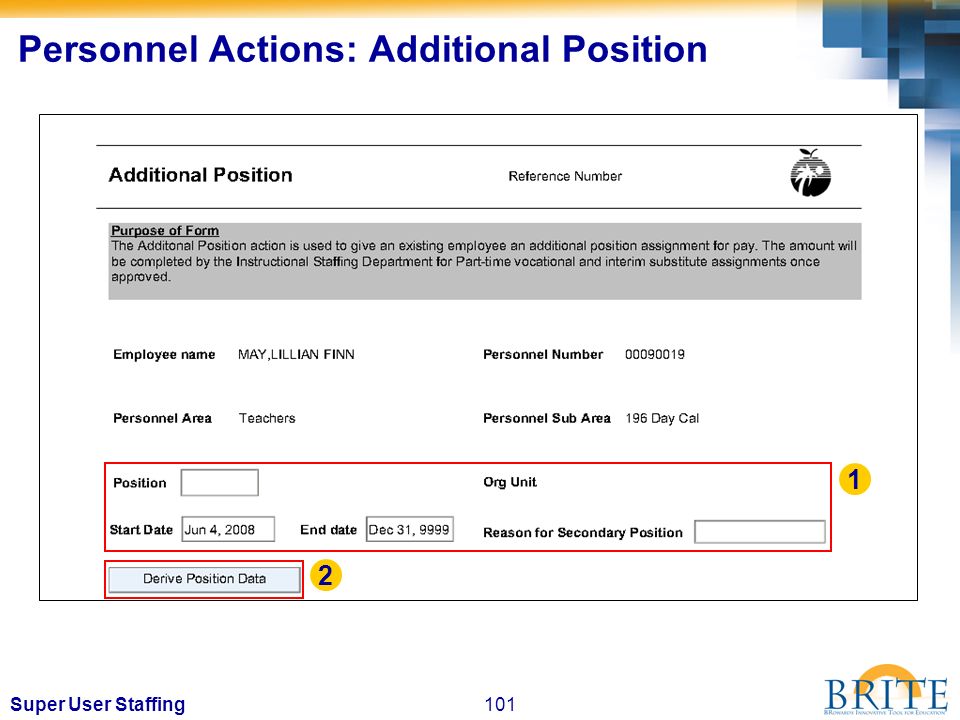The image size is (960, 720).
Task: Click the Org Unit label
Action: [509, 482]
